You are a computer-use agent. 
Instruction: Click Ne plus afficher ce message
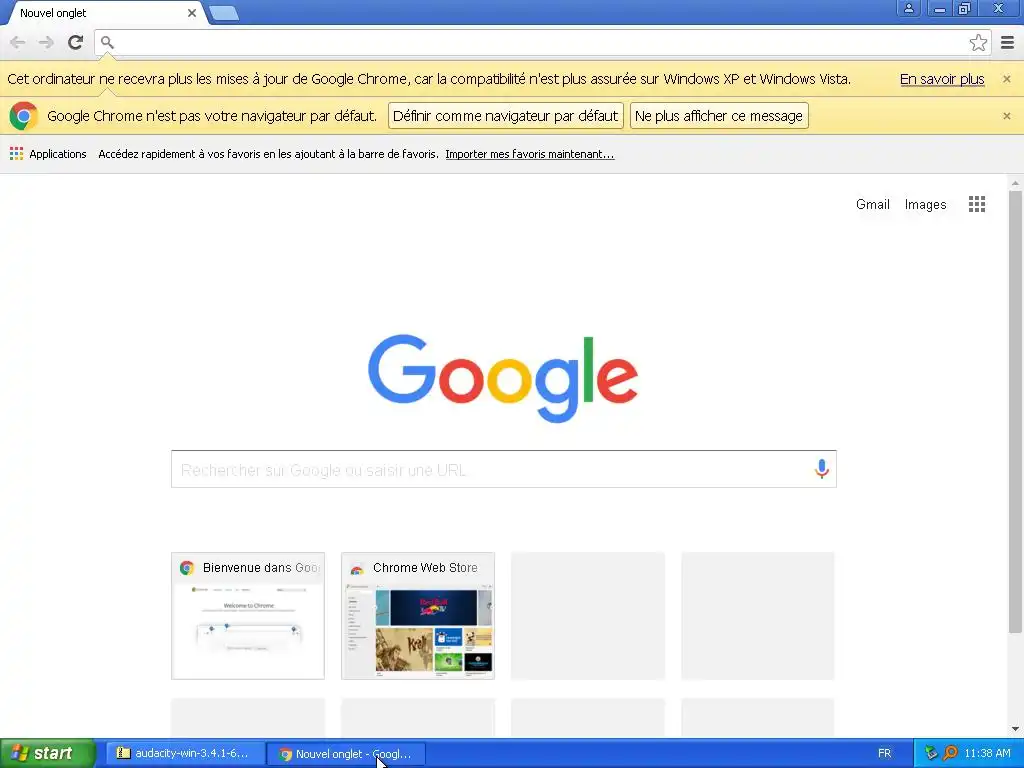point(719,116)
